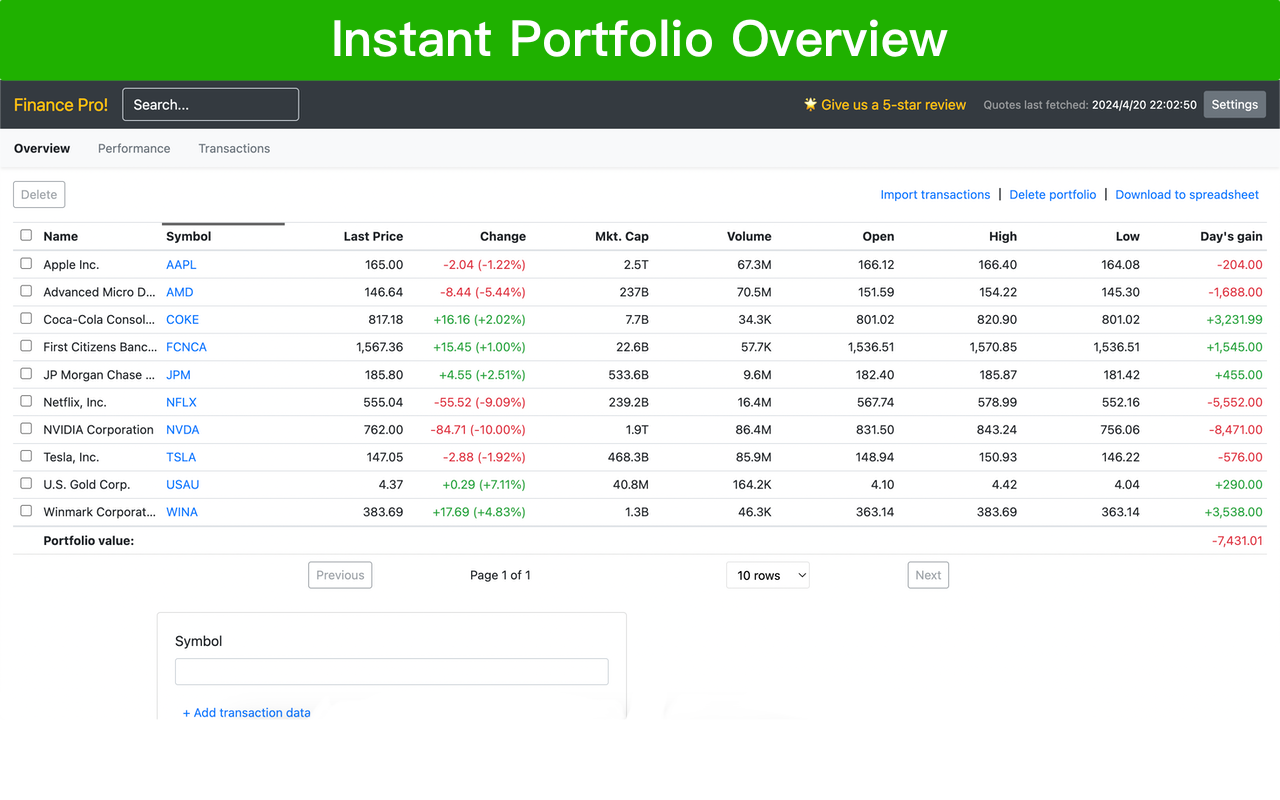Viewport: 1280px width, 800px height.
Task: Click the Finance Pro! brand logo
Action: click(x=61, y=104)
